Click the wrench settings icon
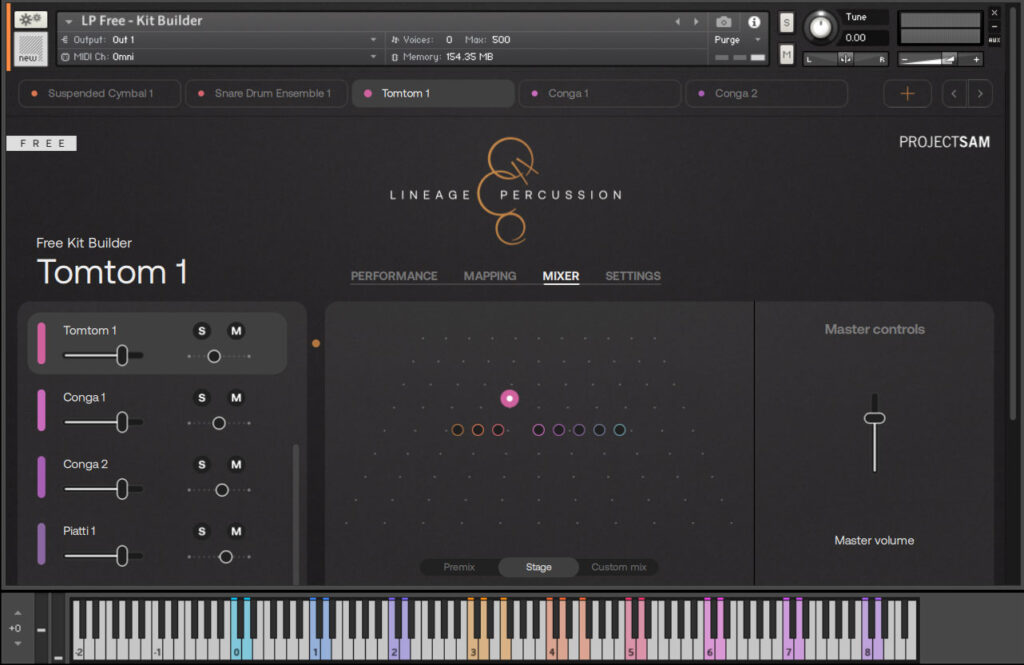This screenshot has height=665, width=1024. click(x=30, y=20)
